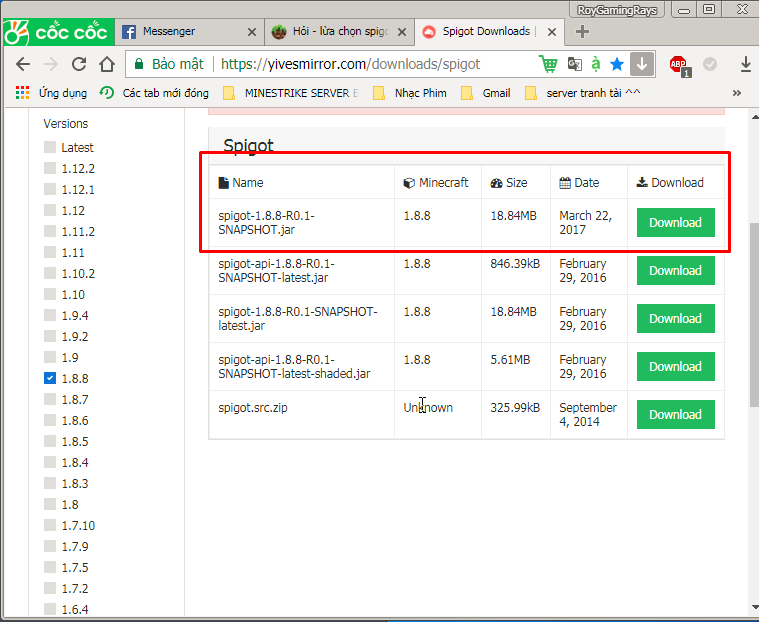Image resolution: width=759 pixels, height=622 pixels.
Task: Open a new browser tab
Action: pyautogui.click(x=582, y=32)
